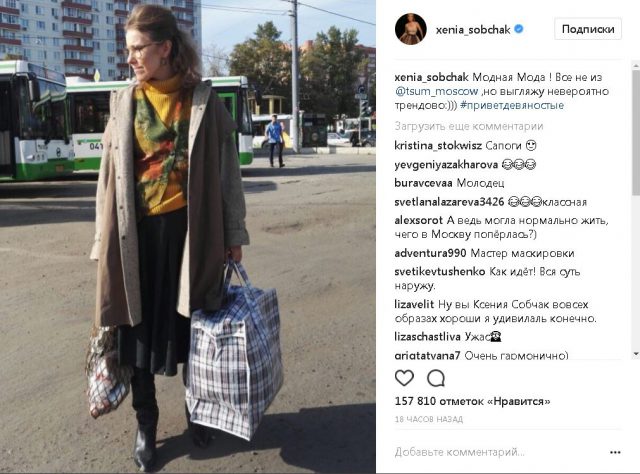Open alexsorot commenter profile
Screen dimensions: 640x474
pos(418,220)
